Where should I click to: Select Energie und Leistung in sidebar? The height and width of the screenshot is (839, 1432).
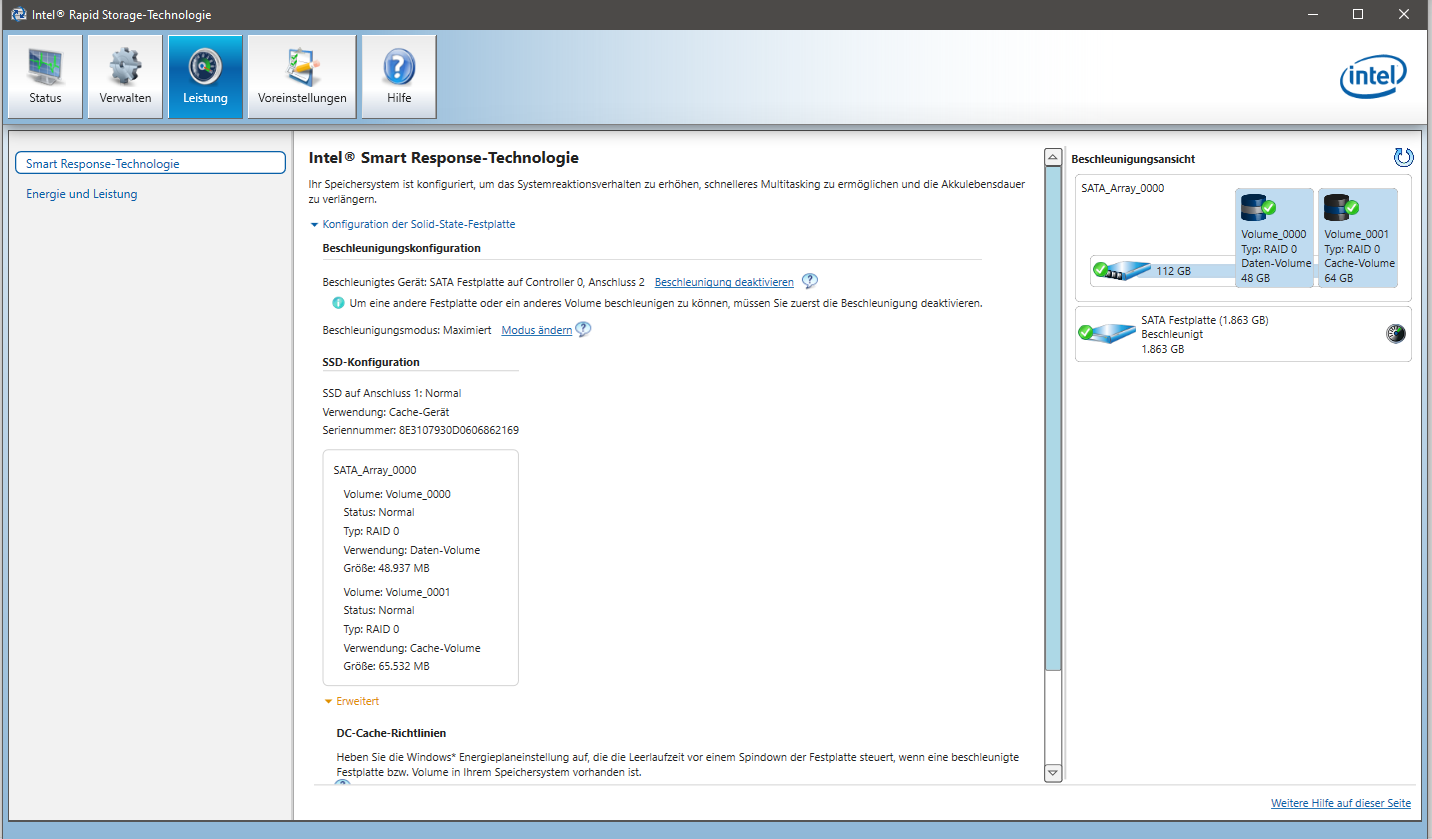[82, 194]
